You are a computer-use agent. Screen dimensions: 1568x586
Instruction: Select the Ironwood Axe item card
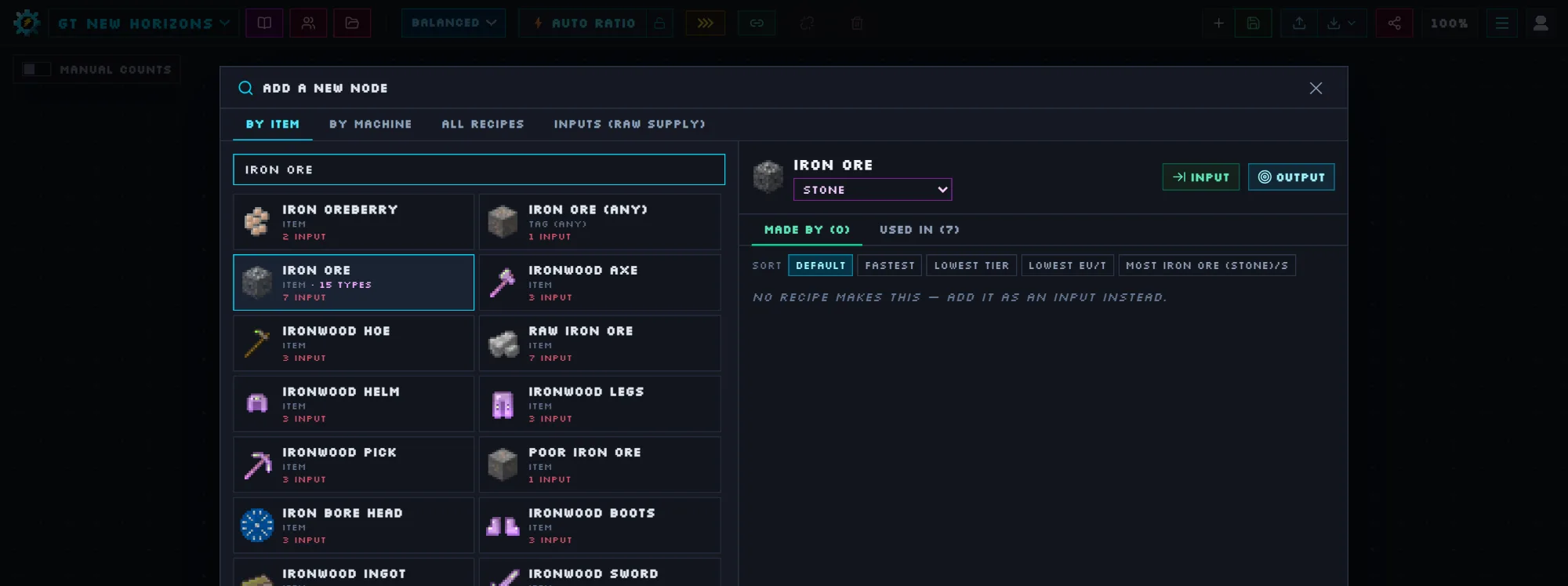[x=600, y=282]
